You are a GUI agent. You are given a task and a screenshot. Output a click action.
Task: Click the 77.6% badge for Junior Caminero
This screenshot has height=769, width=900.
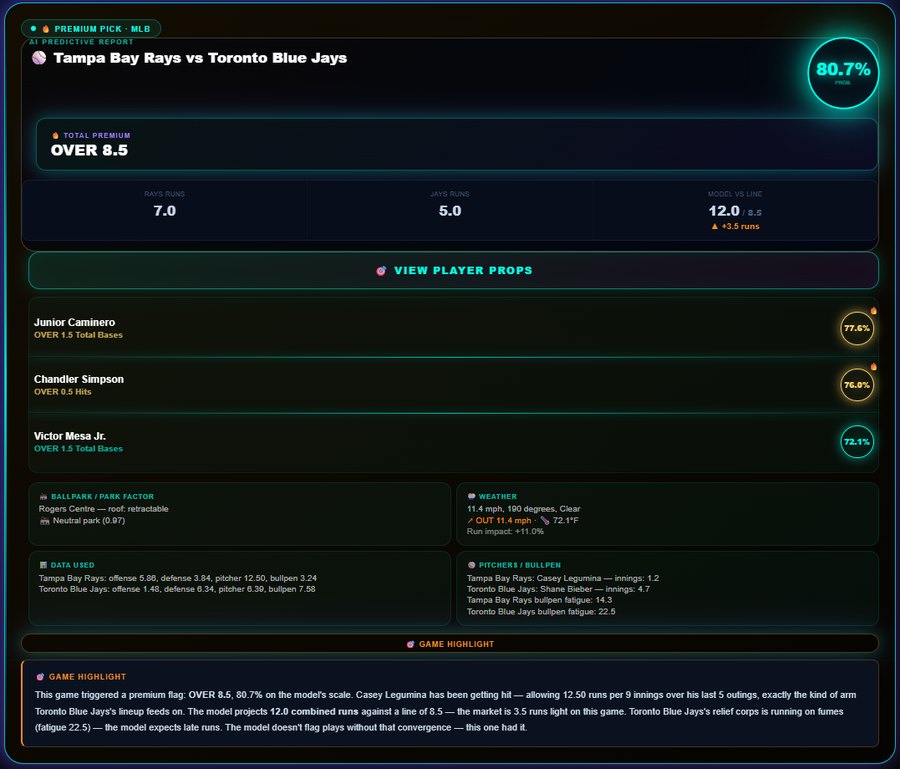857,328
